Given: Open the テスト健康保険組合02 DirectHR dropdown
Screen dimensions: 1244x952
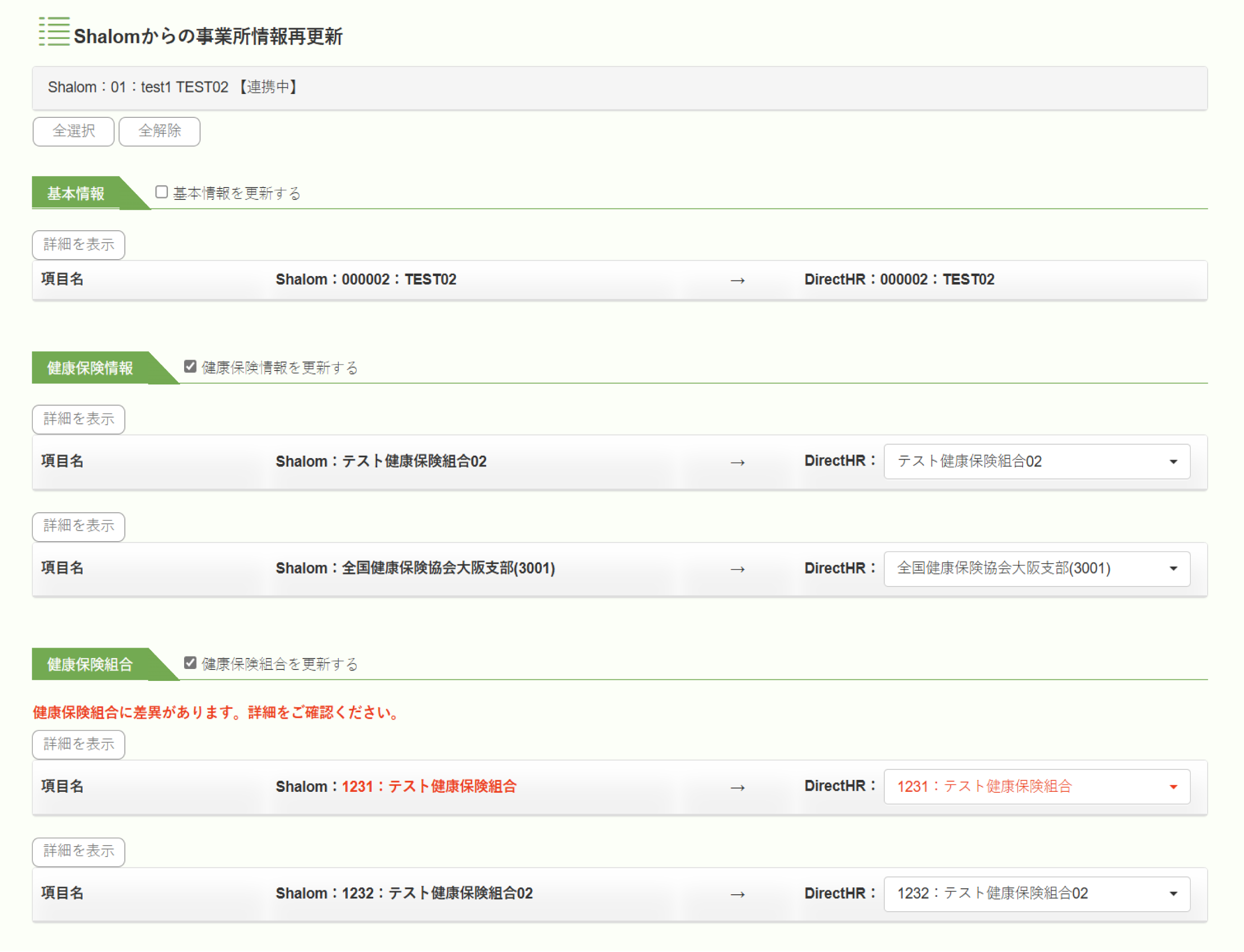Looking at the screenshot, I should 1036,461.
